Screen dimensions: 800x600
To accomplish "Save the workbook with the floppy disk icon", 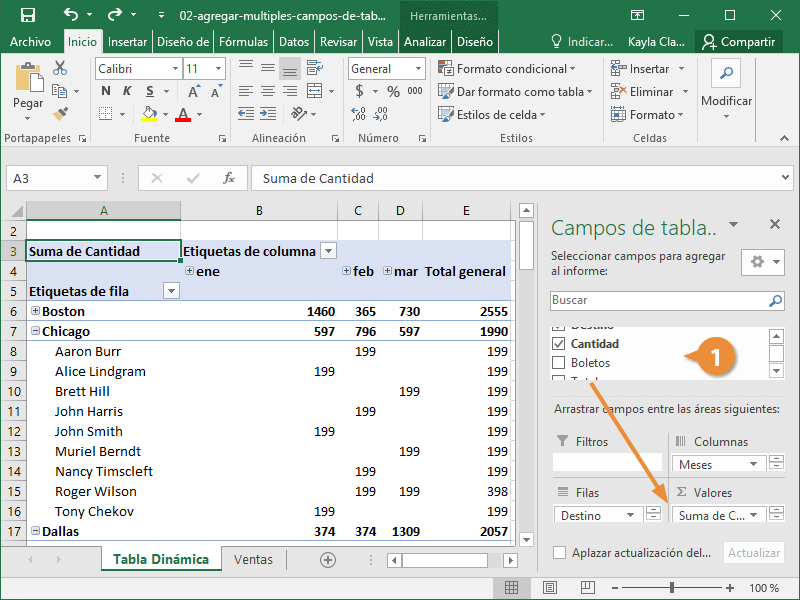I will pos(28,15).
